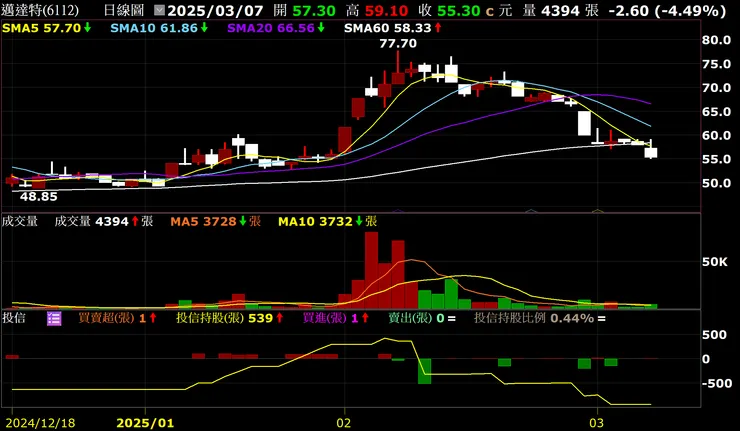Select the date 2025/03/07
The image size is (740, 431).
pyautogui.click(x=216, y=10)
